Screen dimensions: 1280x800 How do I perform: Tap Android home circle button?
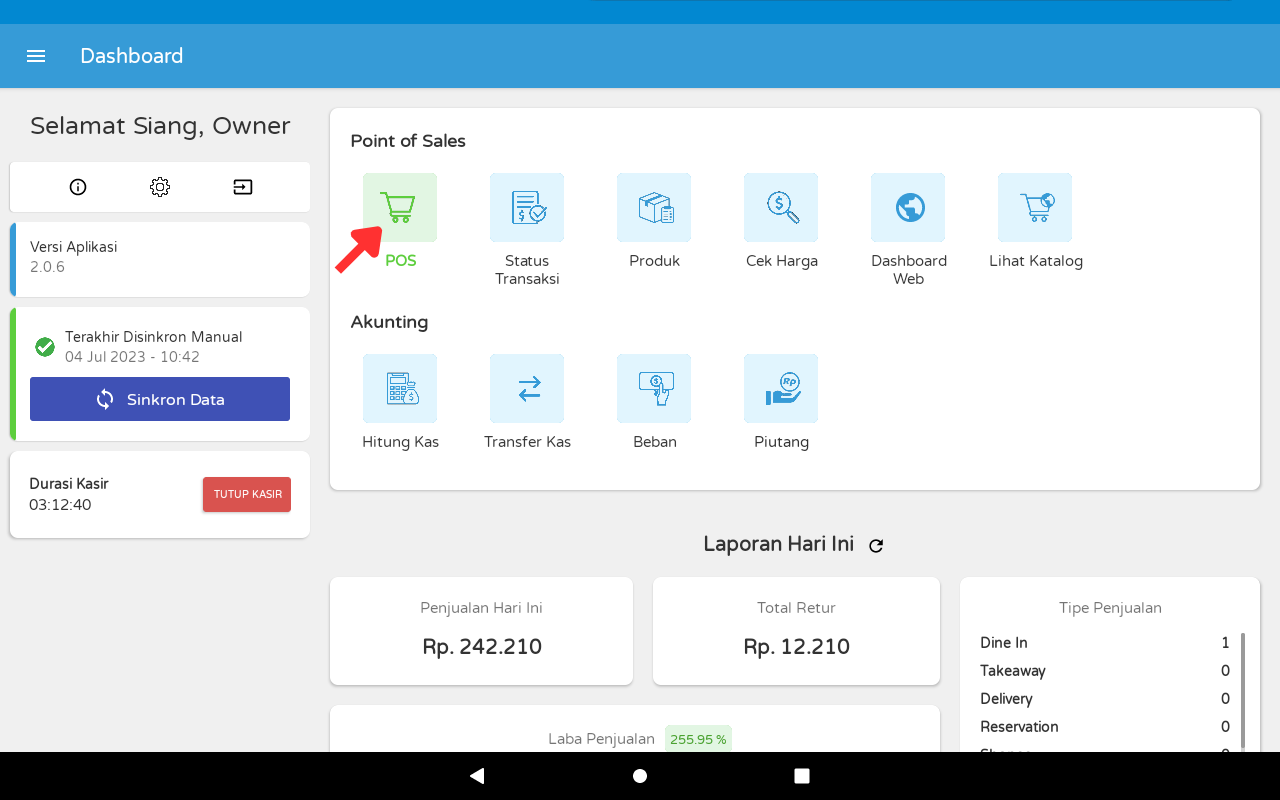tap(640, 776)
